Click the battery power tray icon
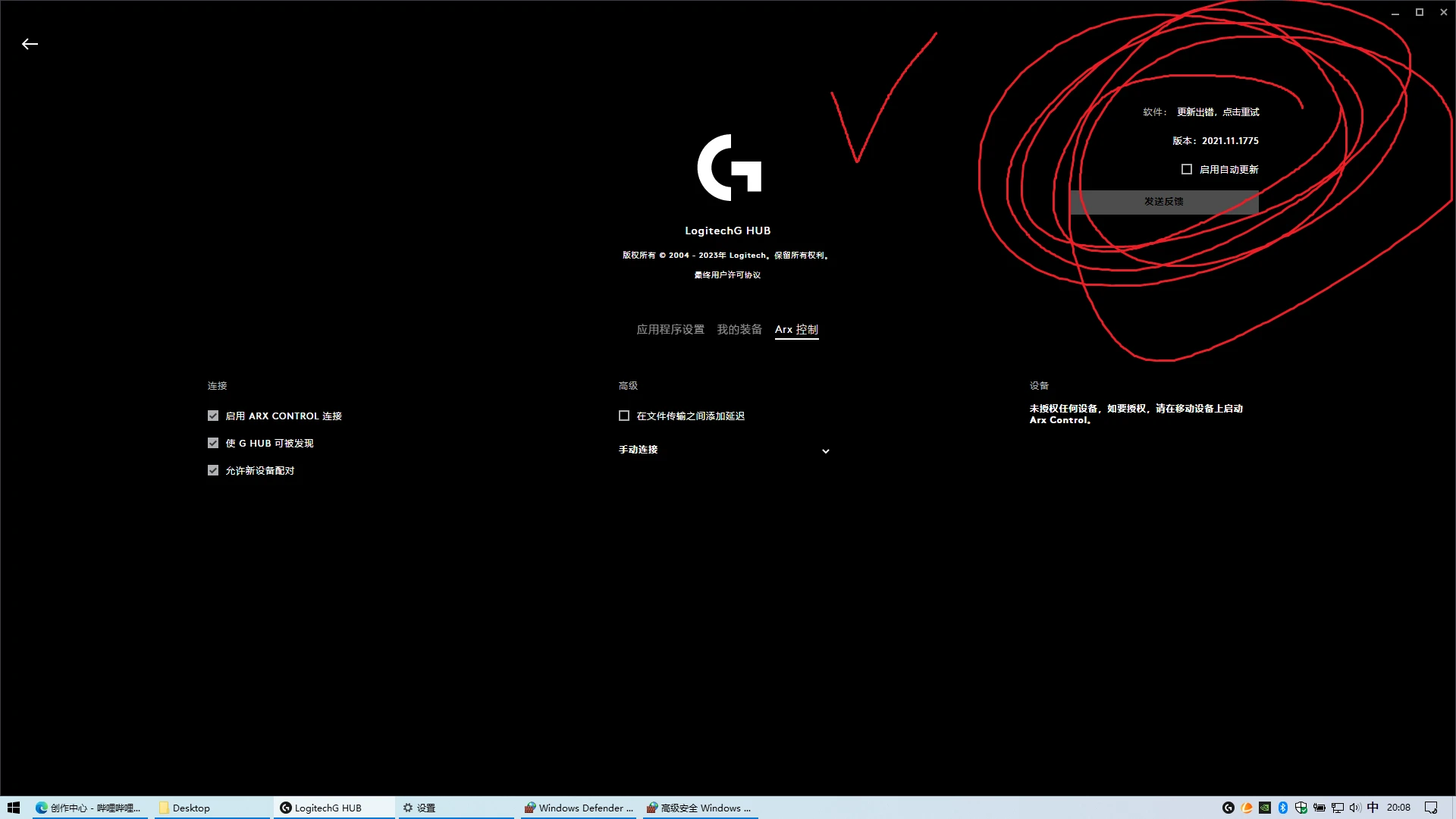The height and width of the screenshot is (819, 1456). (x=1319, y=808)
